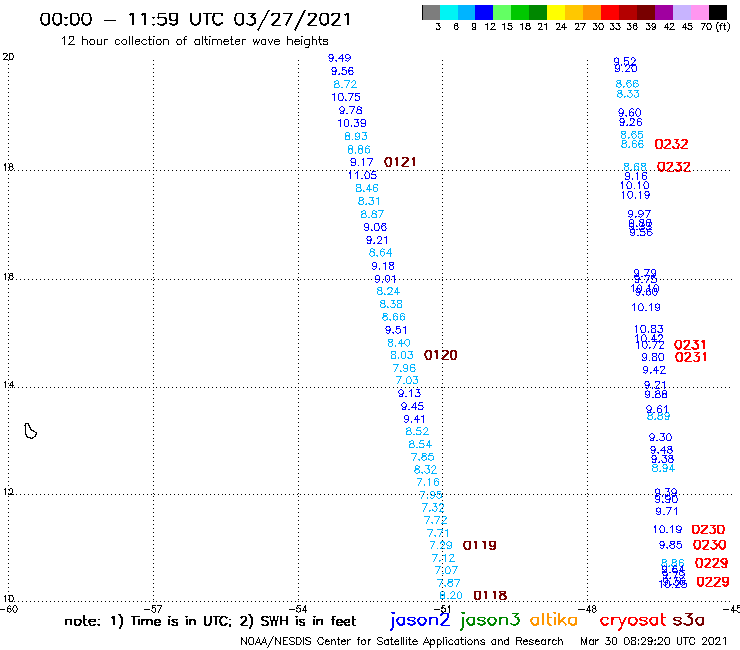
Task: Select the orange 30 ft legend swatch
Action: coord(592,12)
